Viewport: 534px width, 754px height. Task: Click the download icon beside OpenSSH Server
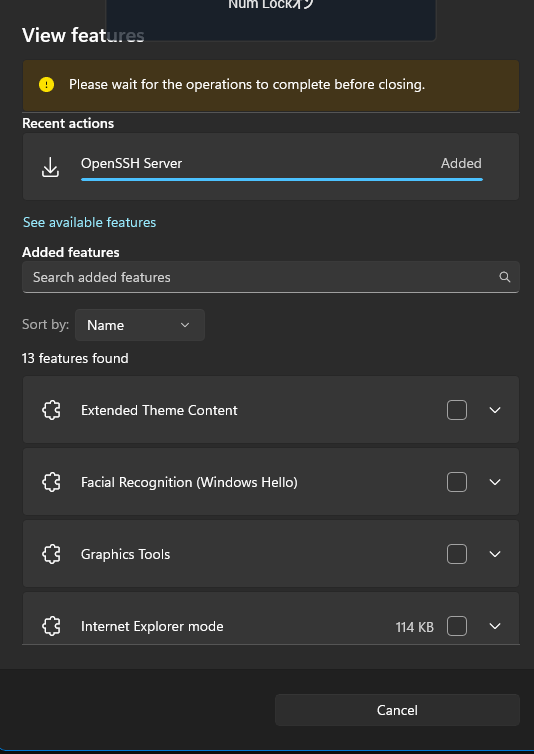51,168
